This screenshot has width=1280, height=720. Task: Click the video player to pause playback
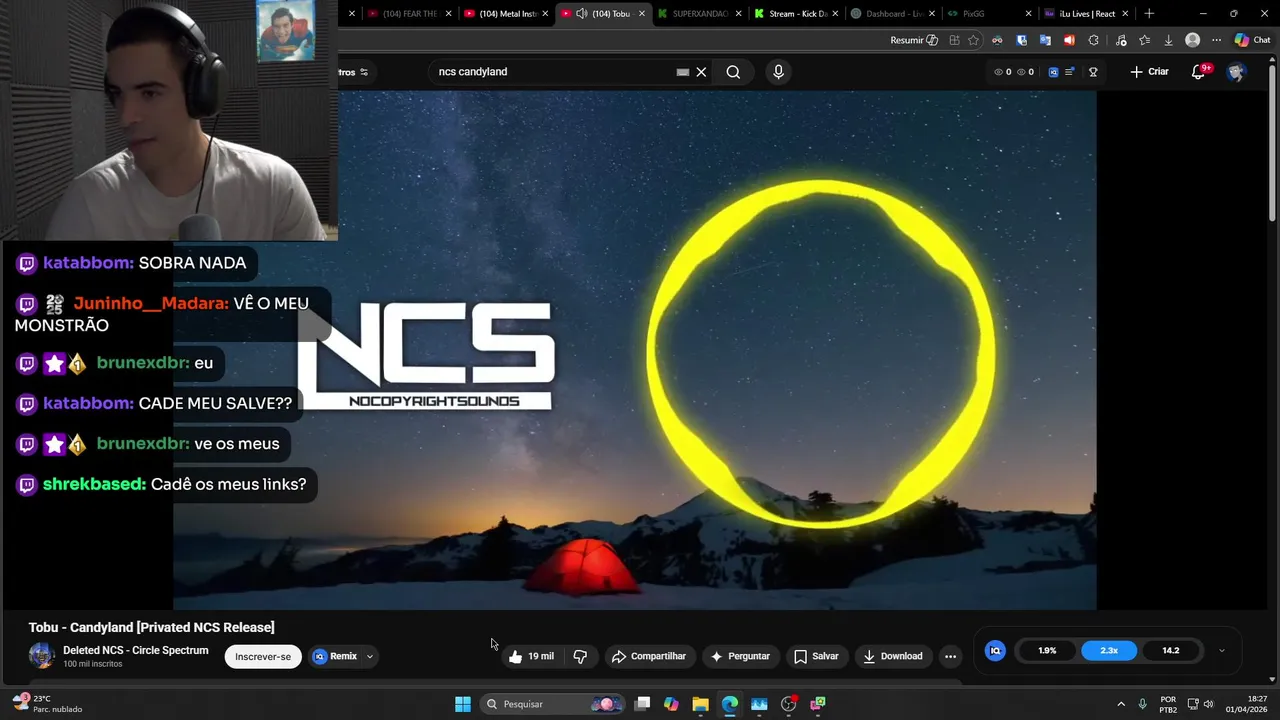pyautogui.click(x=635, y=350)
